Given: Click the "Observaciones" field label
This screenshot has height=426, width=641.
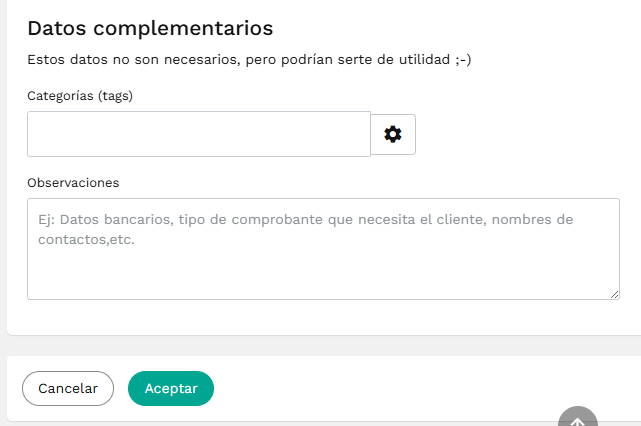Looking at the screenshot, I should [73, 183].
